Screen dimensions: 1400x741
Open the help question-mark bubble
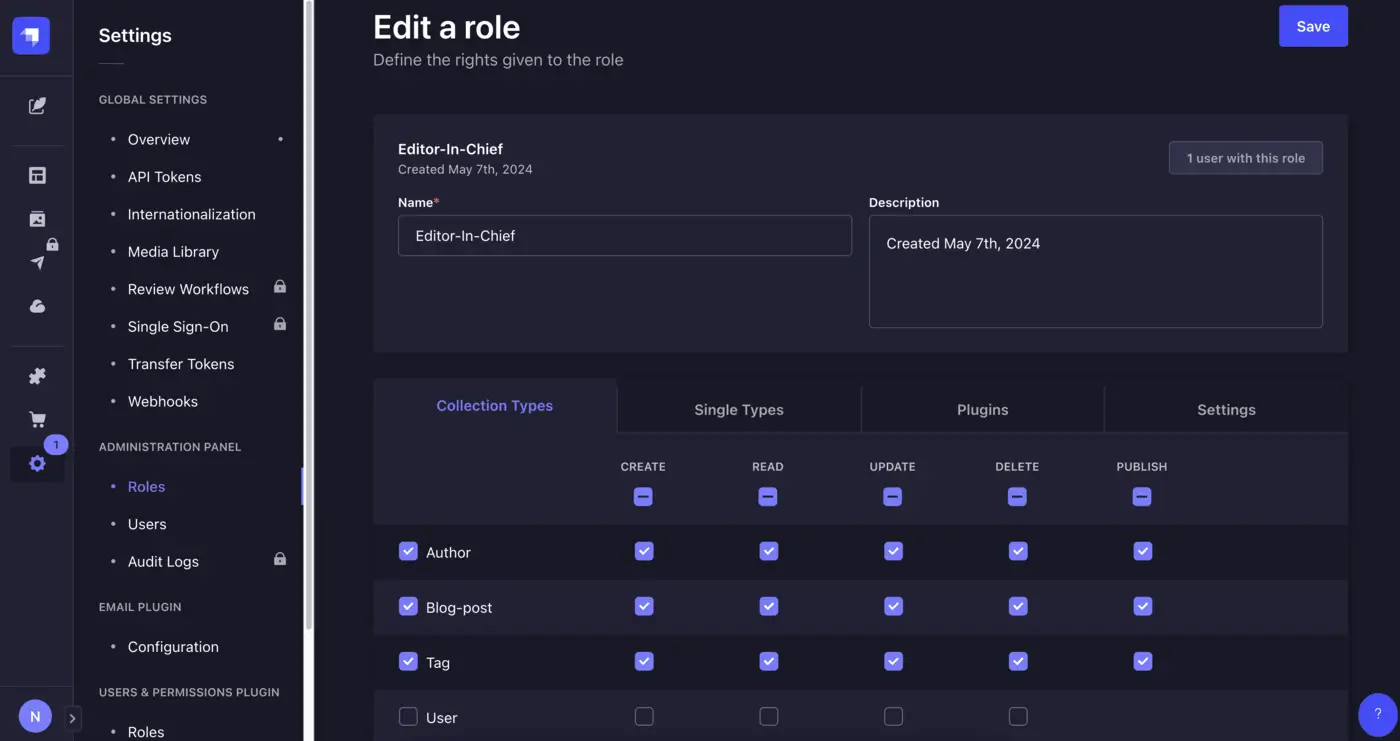pos(1377,713)
